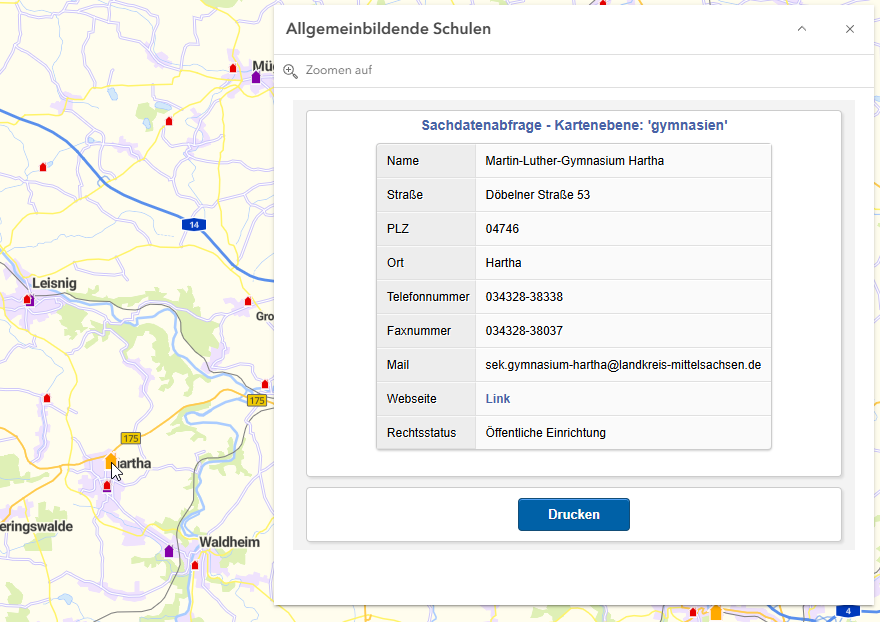The height and width of the screenshot is (622, 880).
Task: Click the red marker above Leisnig
Action: pos(42,166)
